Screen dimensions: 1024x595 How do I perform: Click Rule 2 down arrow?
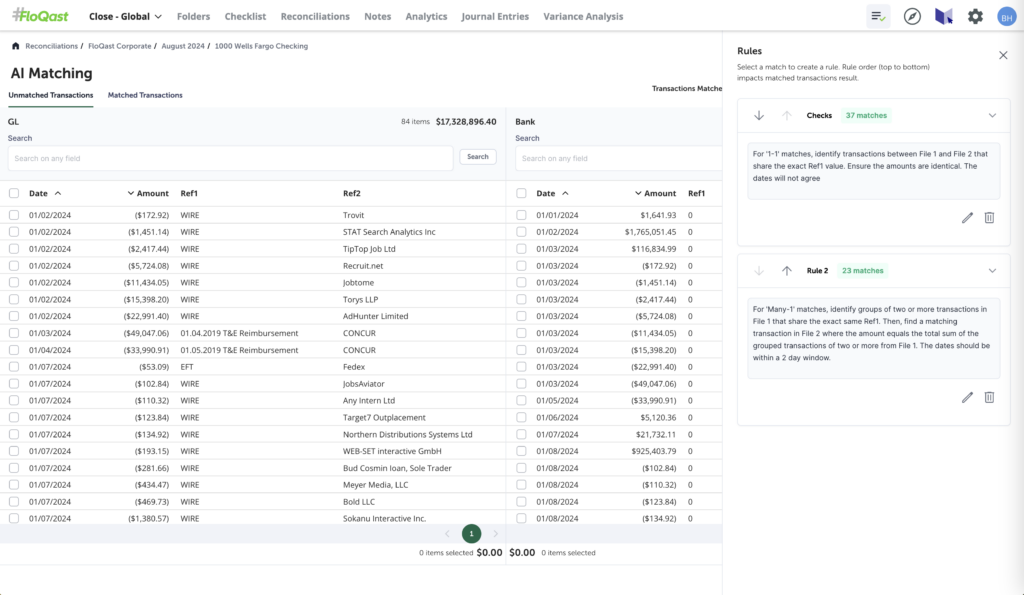(x=759, y=270)
